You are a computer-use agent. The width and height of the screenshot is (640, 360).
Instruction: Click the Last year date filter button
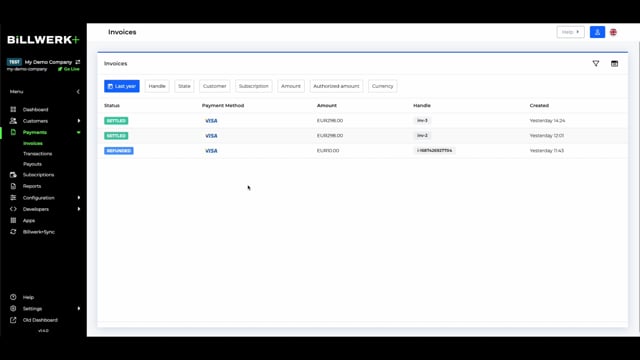[122, 86]
